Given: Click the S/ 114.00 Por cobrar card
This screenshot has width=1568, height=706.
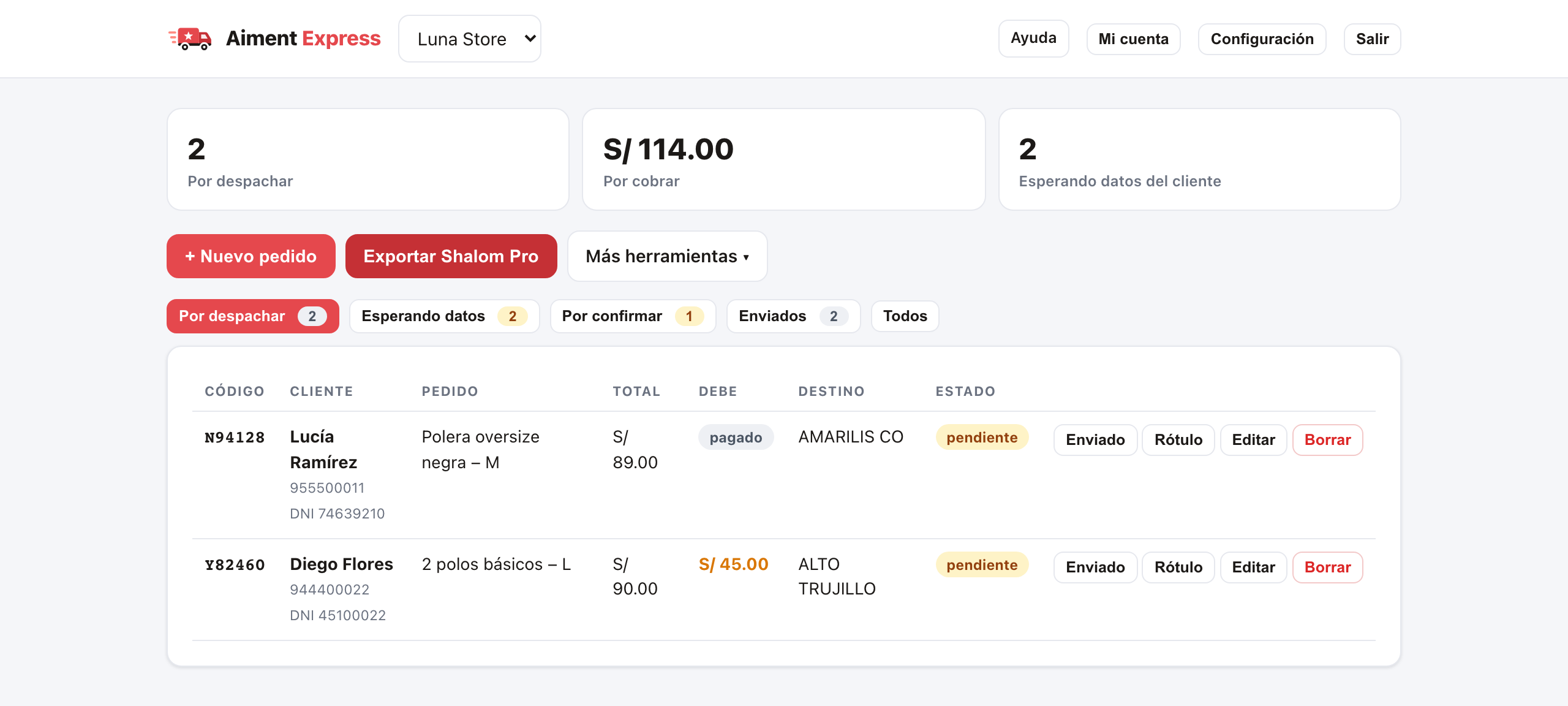Looking at the screenshot, I should click(783, 159).
